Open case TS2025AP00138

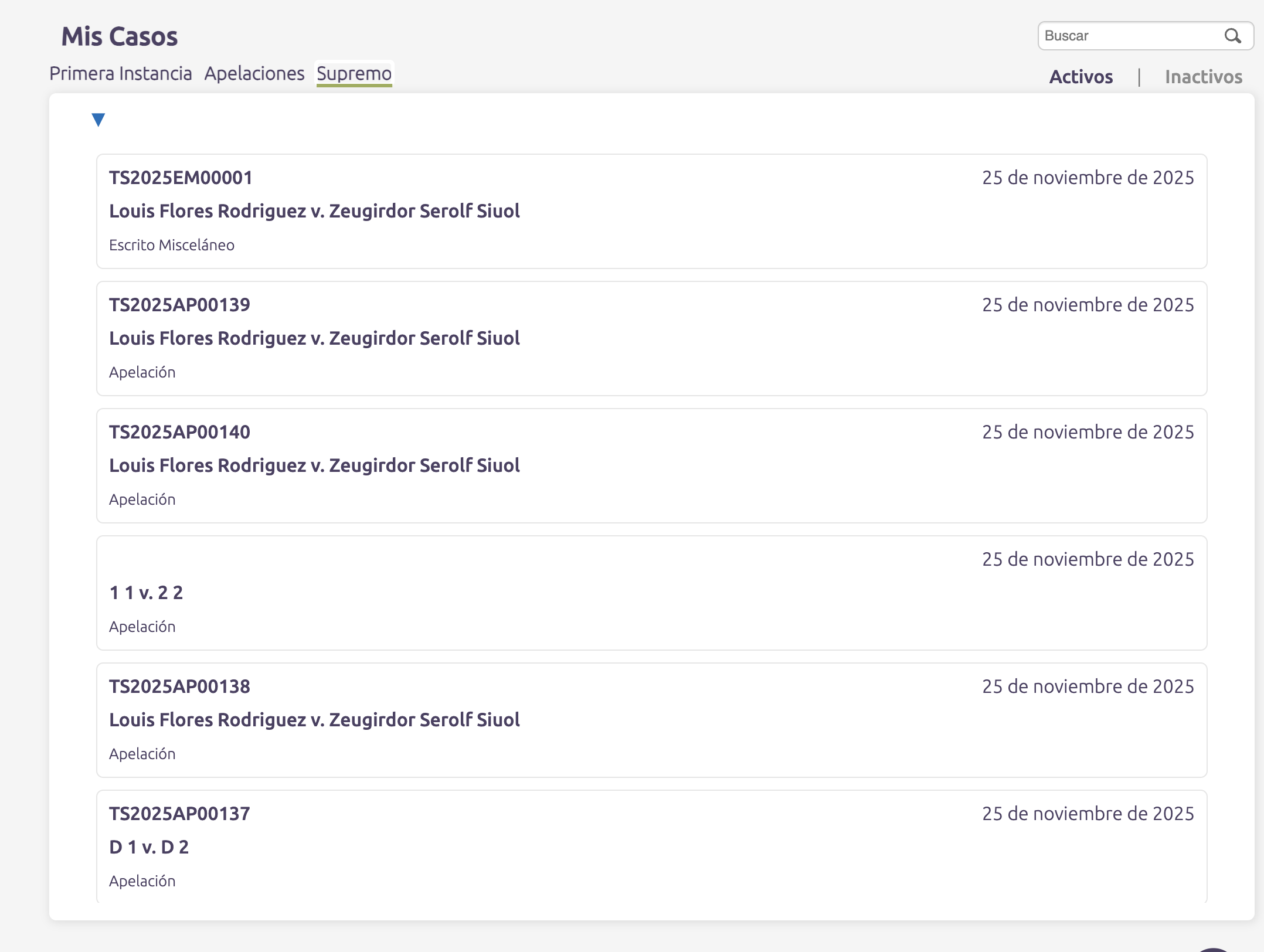pos(179,686)
